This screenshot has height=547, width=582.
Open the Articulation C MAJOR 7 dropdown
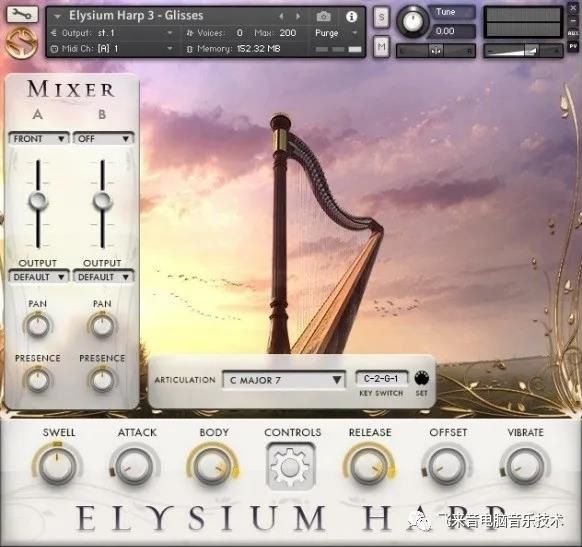[x=284, y=380]
